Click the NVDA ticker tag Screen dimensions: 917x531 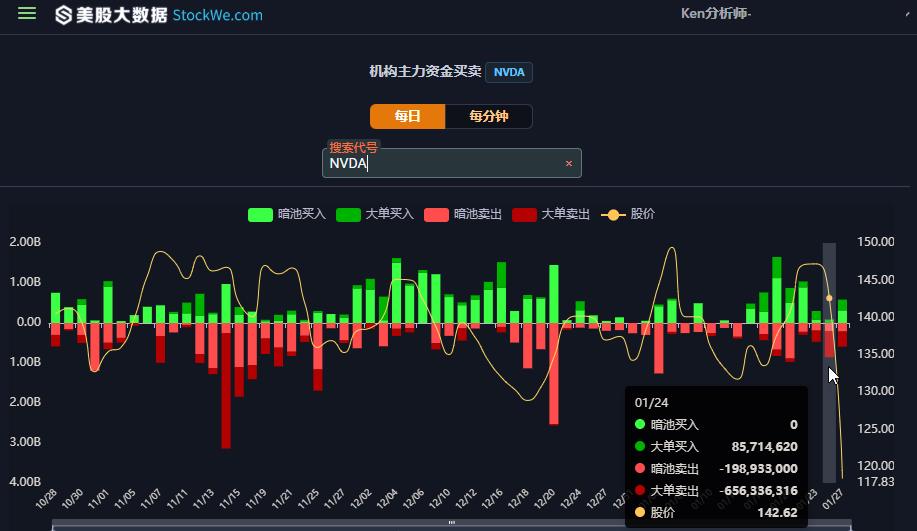pyautogui.click(x=509, y=73)
